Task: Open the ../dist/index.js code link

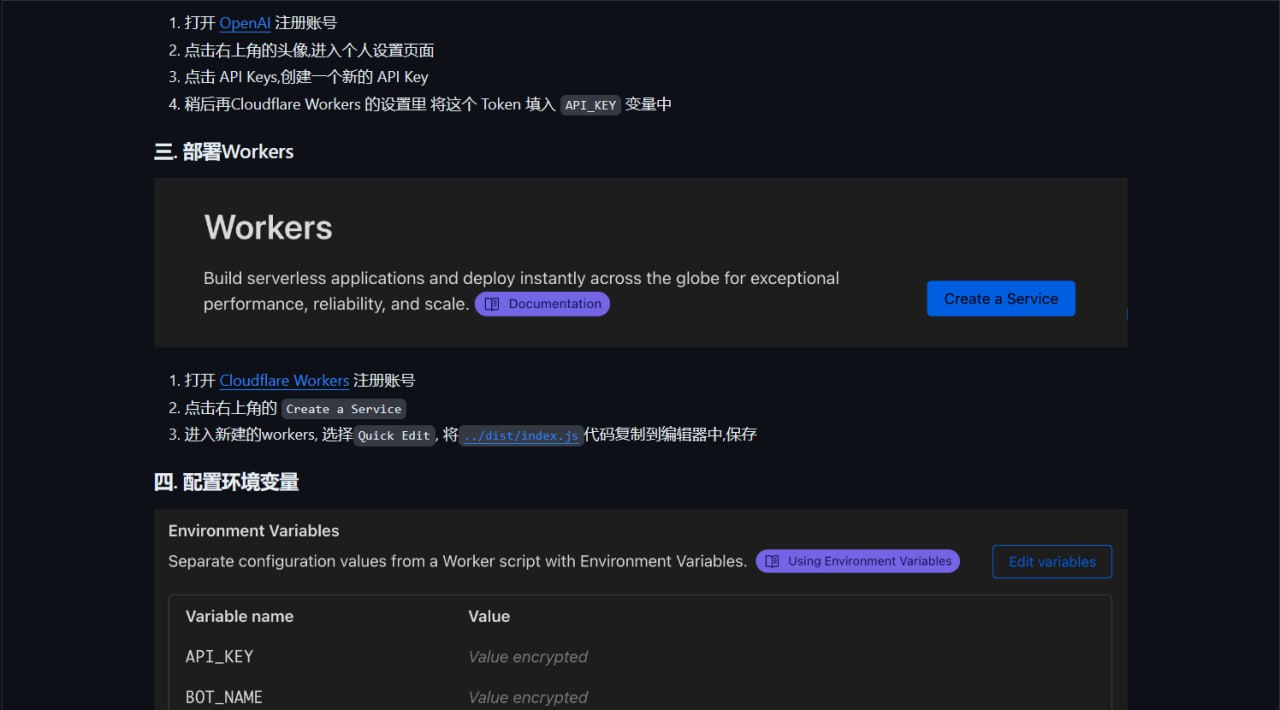Action: 521,436
